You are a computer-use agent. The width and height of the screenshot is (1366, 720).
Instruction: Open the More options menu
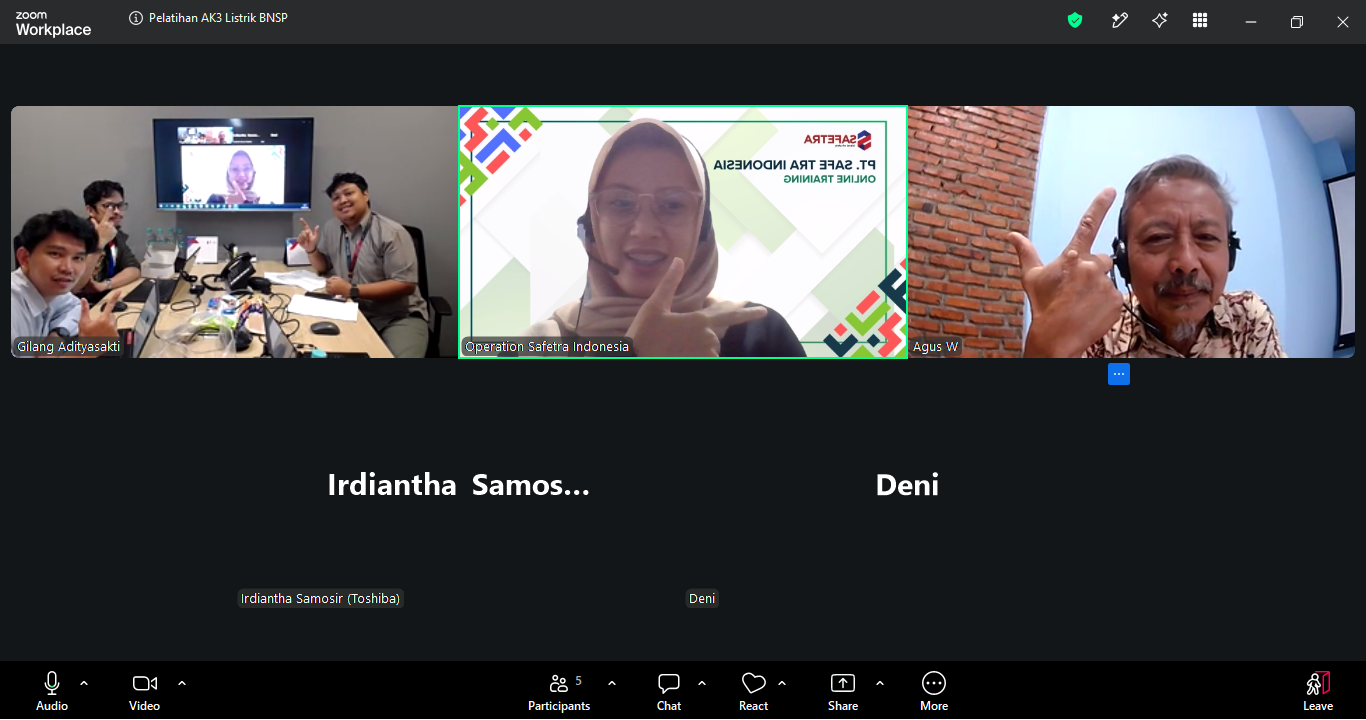pyautogui.click(x=934, y=691)
